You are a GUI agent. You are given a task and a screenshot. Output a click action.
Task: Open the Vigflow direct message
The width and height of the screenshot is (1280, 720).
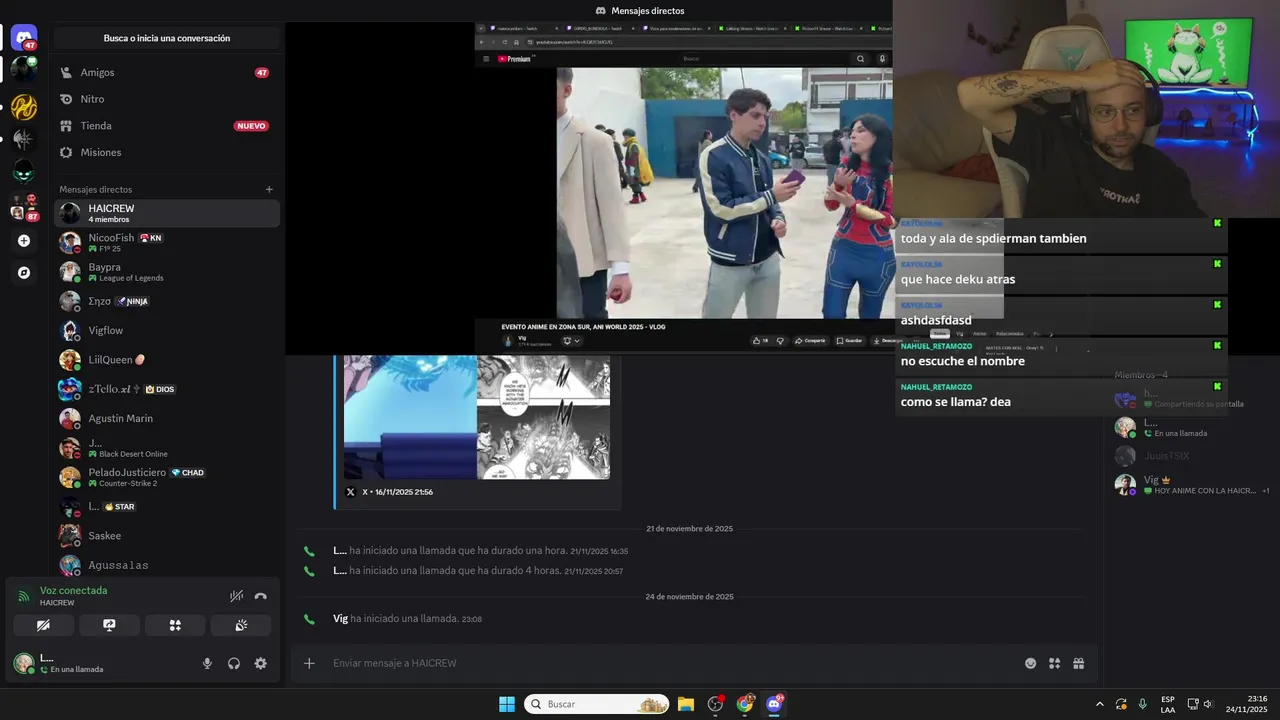click(167, 330)
